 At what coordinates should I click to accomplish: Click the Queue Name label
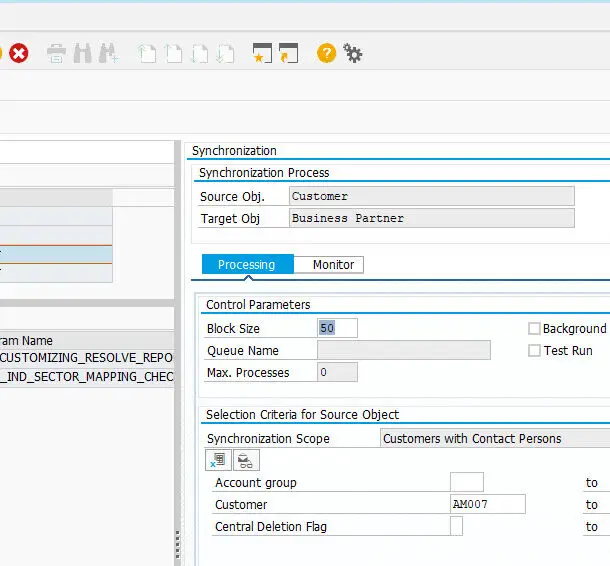click(x=243, y=351)
